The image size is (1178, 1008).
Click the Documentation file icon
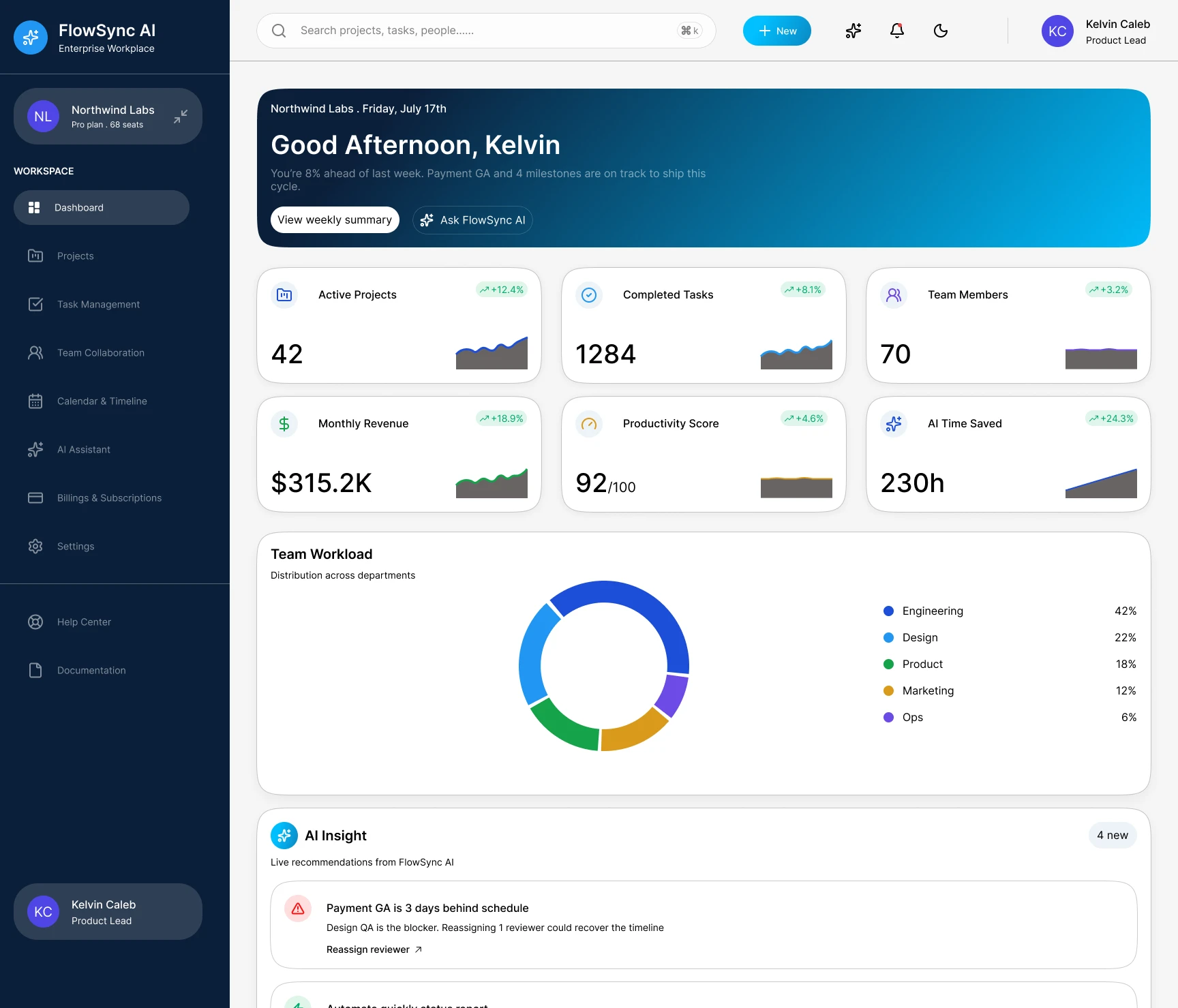[x=35, y=671]
